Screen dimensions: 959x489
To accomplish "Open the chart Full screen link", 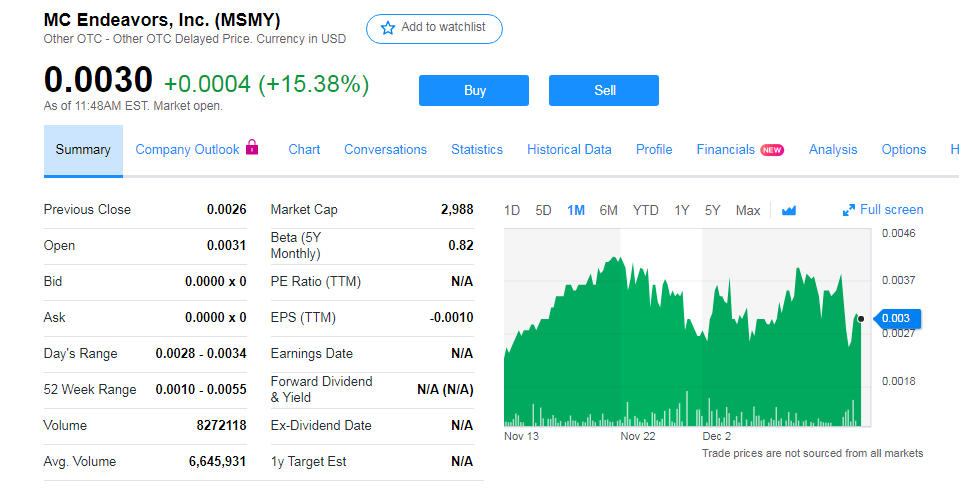I will pyautogui.click(x=883, y=210).
